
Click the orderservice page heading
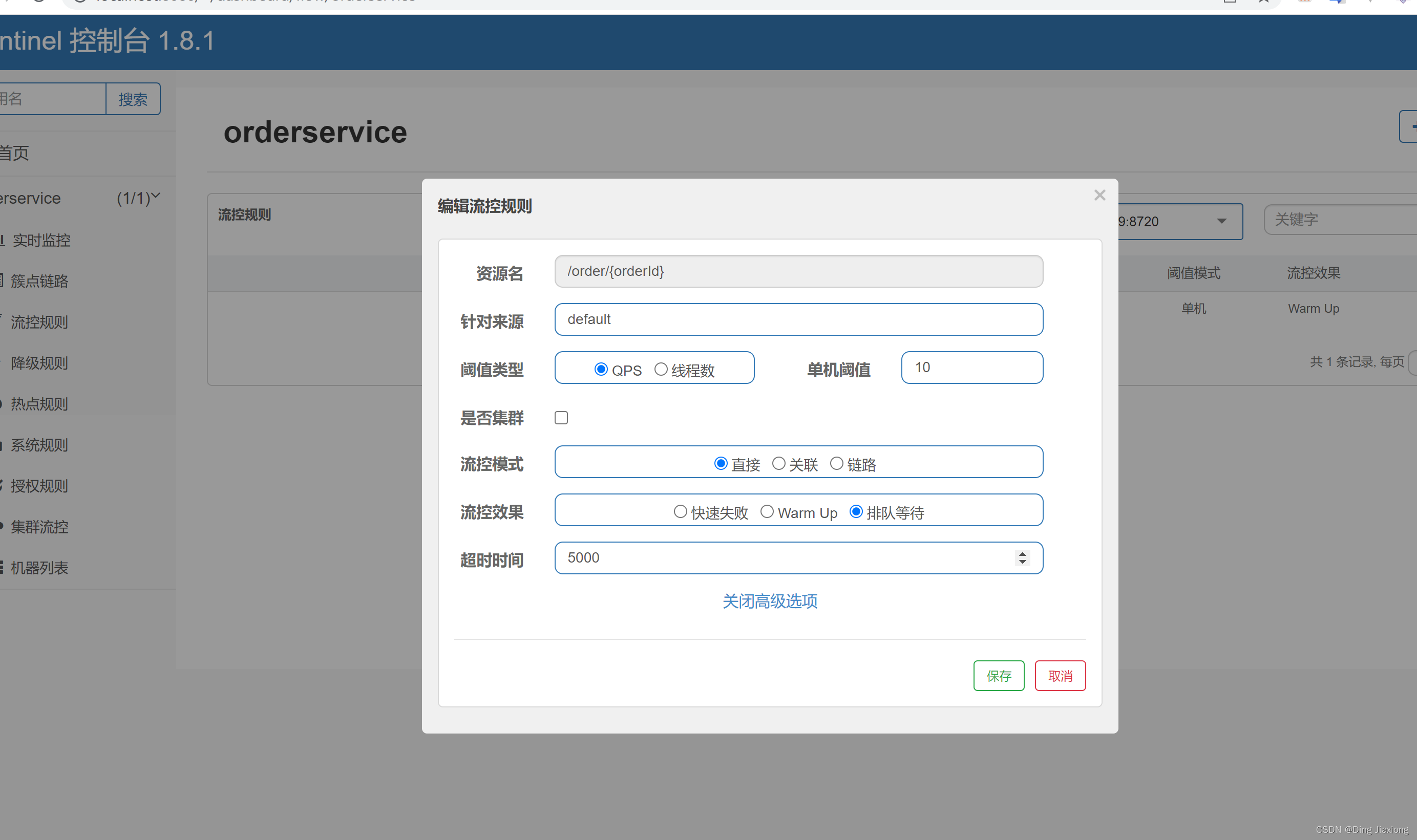click(x=315, y=132)
